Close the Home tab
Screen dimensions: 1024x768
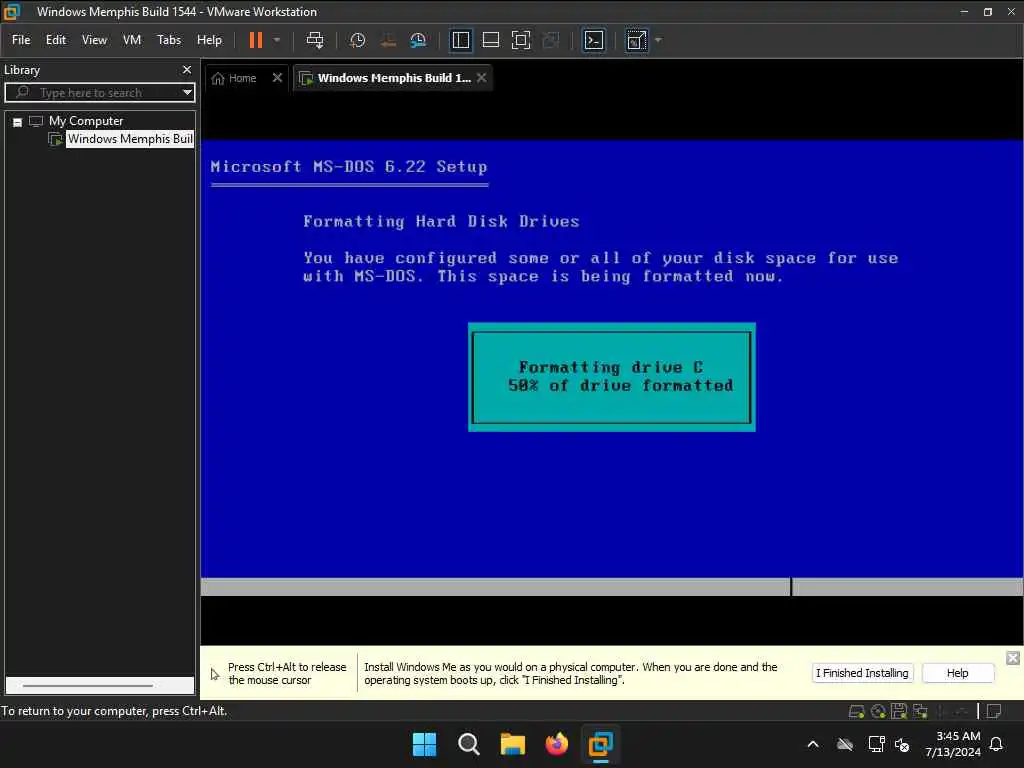coord(277,78)
